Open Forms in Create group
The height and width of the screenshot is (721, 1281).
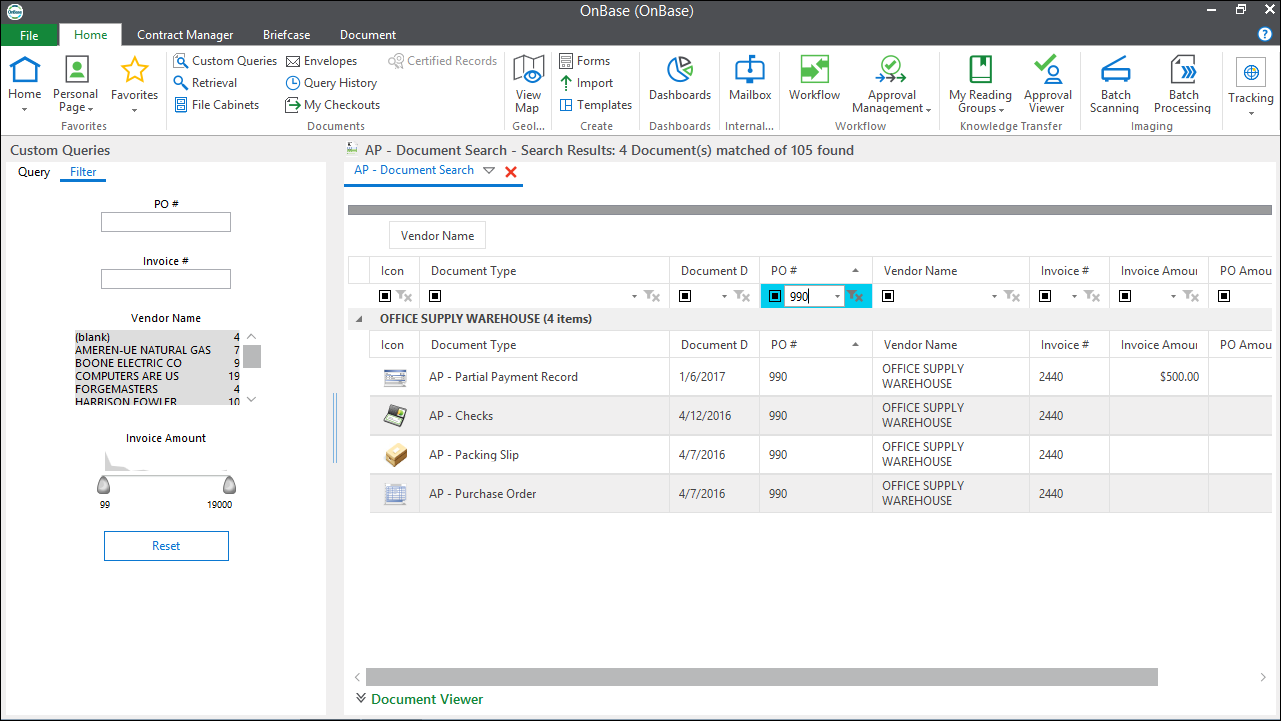click(x=585, y=61)
